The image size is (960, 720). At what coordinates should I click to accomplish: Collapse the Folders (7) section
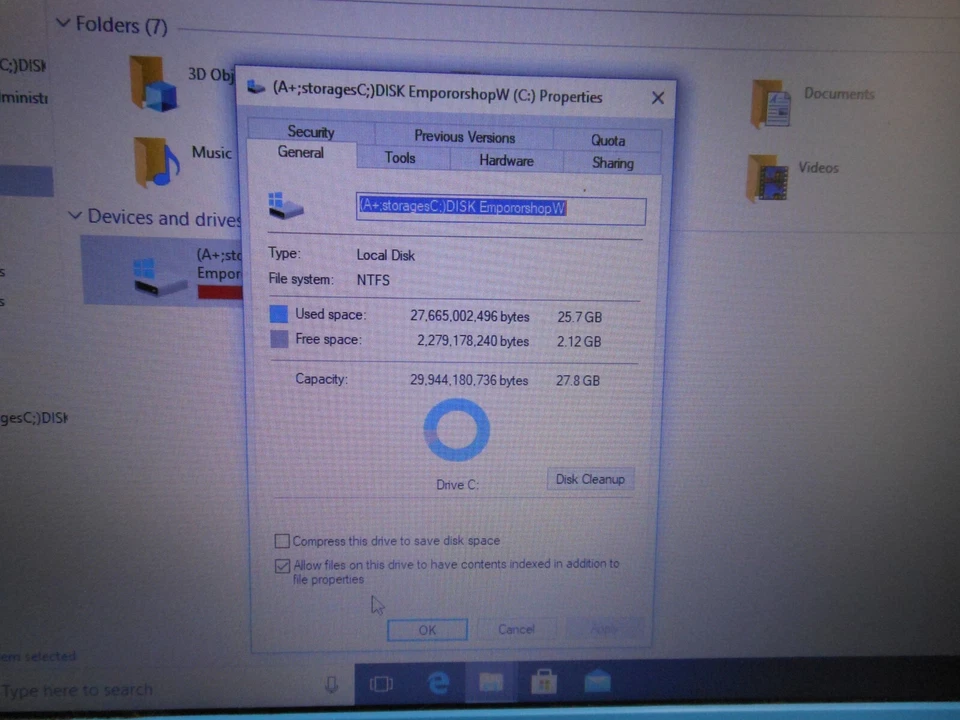click(x=63, y=22)
